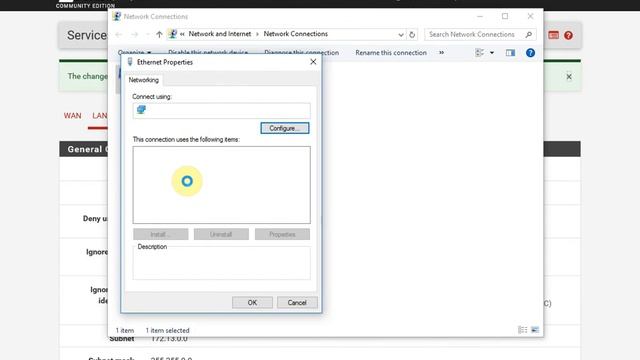Click Network Connections breadcrumb

click(296, 34)
